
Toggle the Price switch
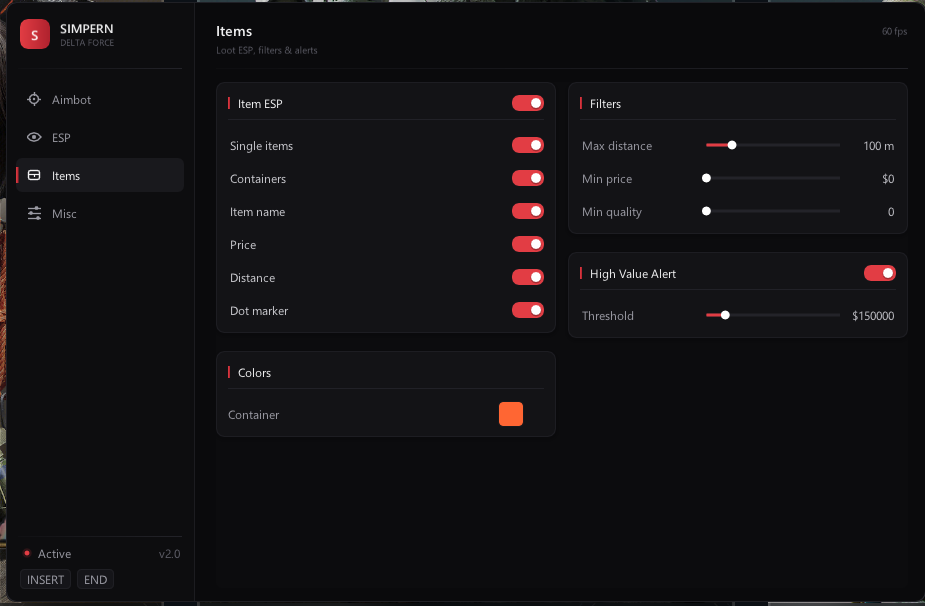tap(527, 244)
